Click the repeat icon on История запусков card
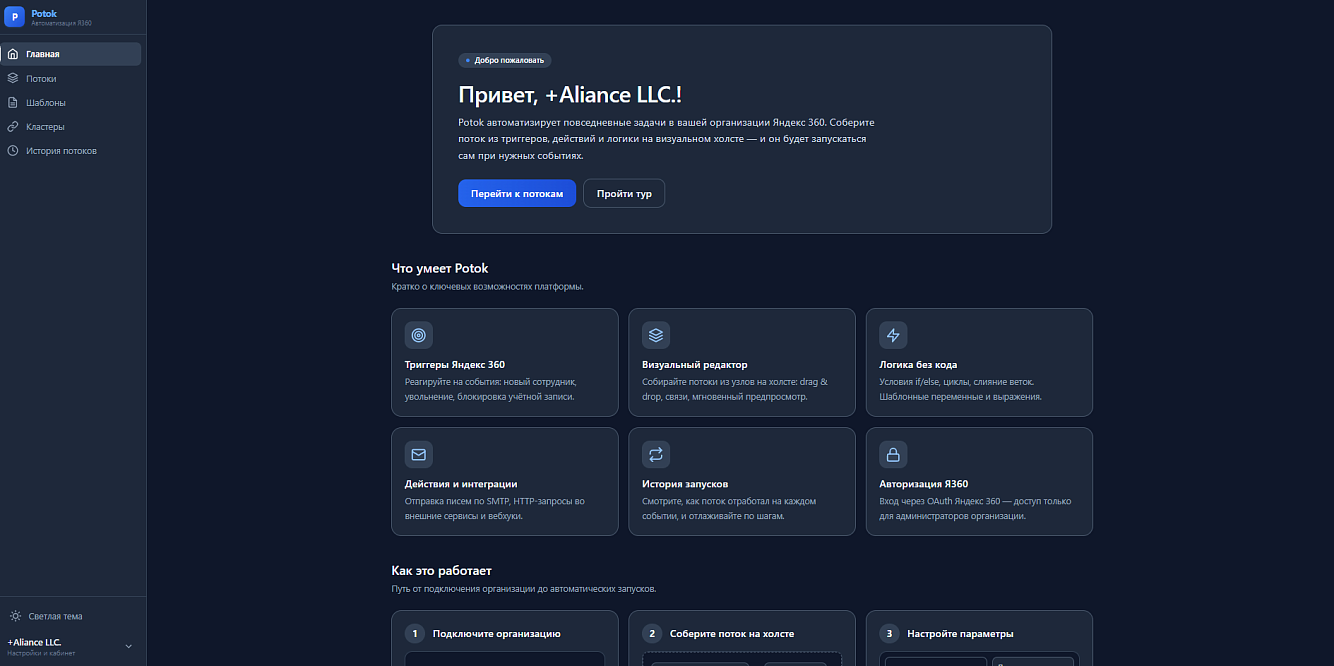1334x666 pixels. 656,454
